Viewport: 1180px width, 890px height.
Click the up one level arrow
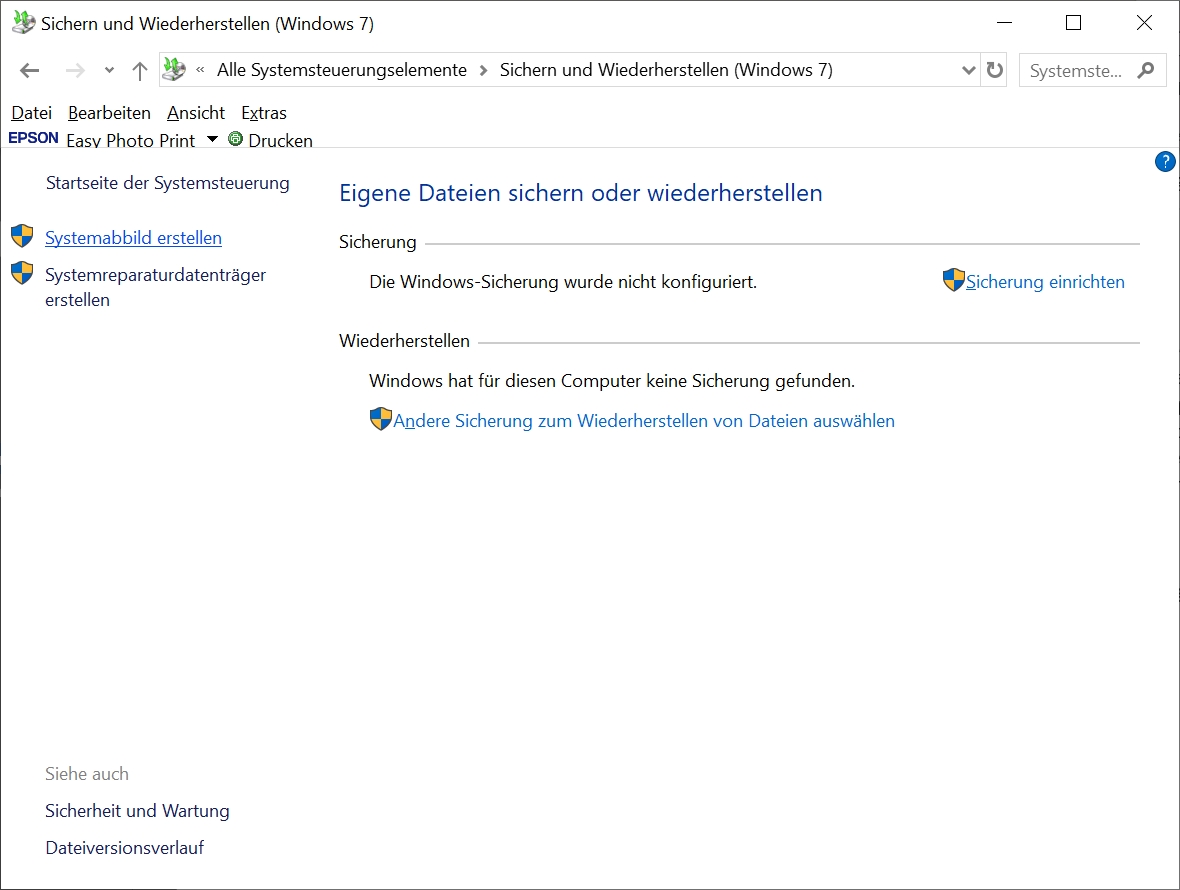pos(140,71)
